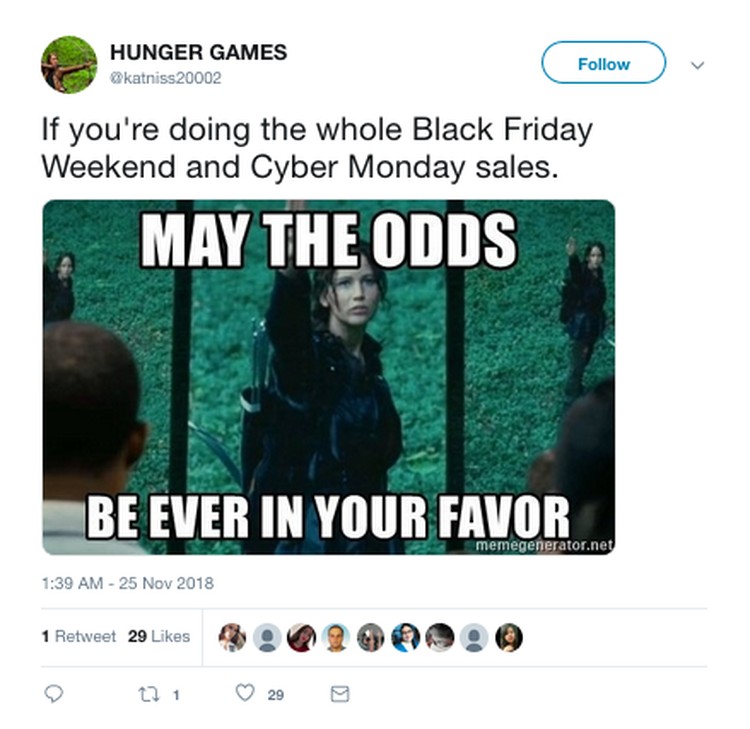Viewport: 750px width, 729px height.
Task: Follow the HUNGER GAMES account
Action: click(603, 63)
